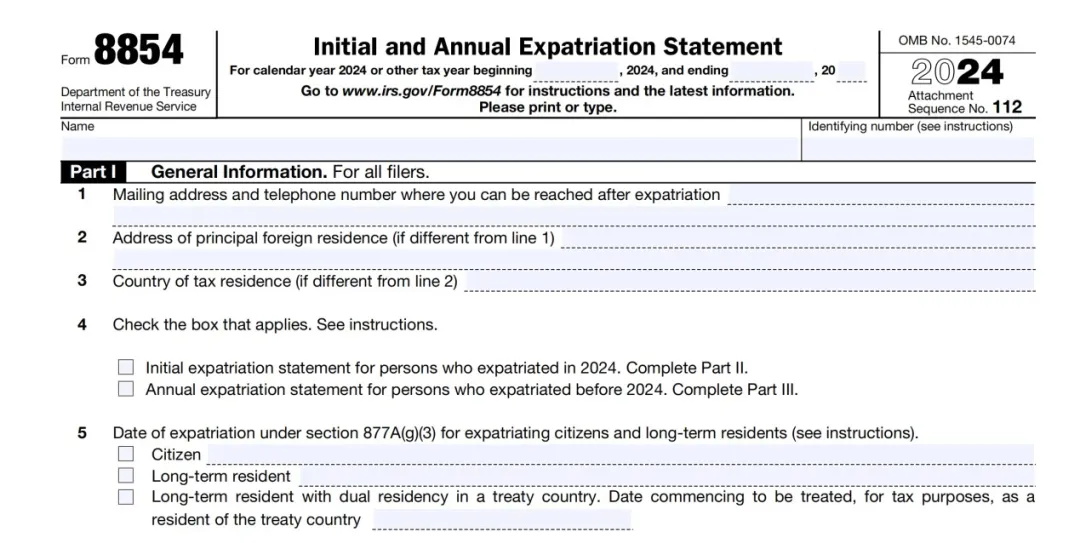Click the line 1 mailing address field
Viewport: 1080px width, 543px height.
point(880,194)
